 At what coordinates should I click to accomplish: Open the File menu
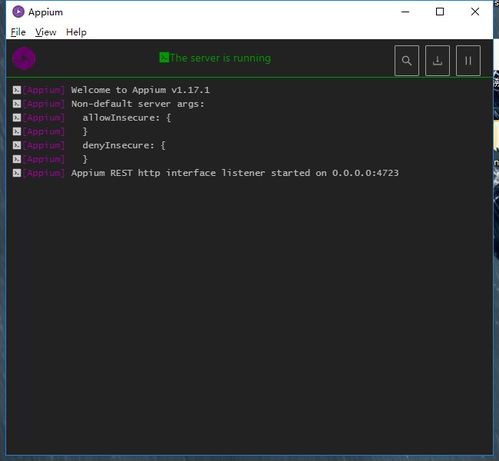[x=18, y=32]
